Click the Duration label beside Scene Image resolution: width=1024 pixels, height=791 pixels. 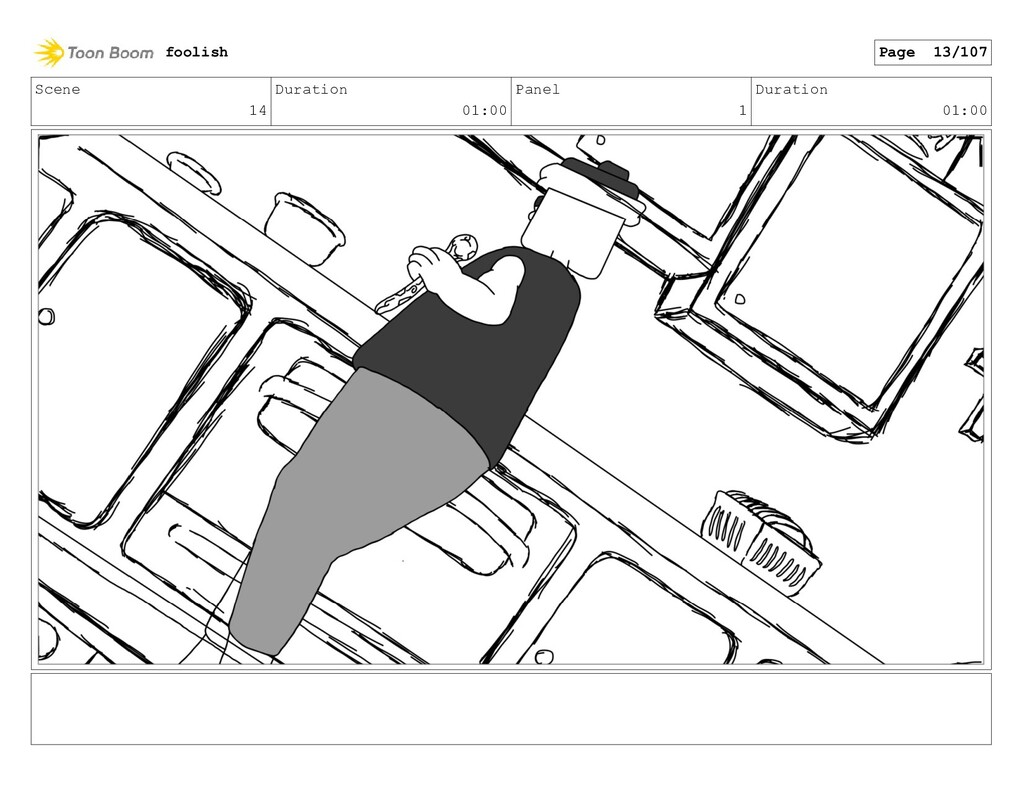click(311, 89)
